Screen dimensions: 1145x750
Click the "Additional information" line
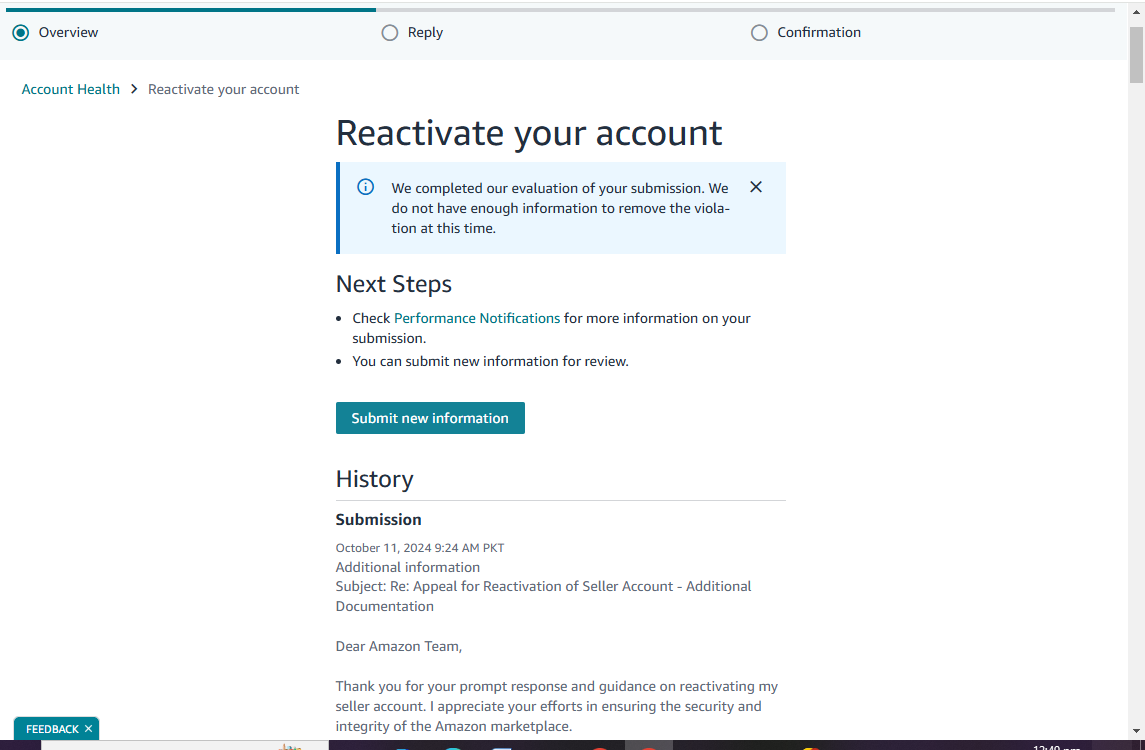pyautogui.click(x=407, y=567)
